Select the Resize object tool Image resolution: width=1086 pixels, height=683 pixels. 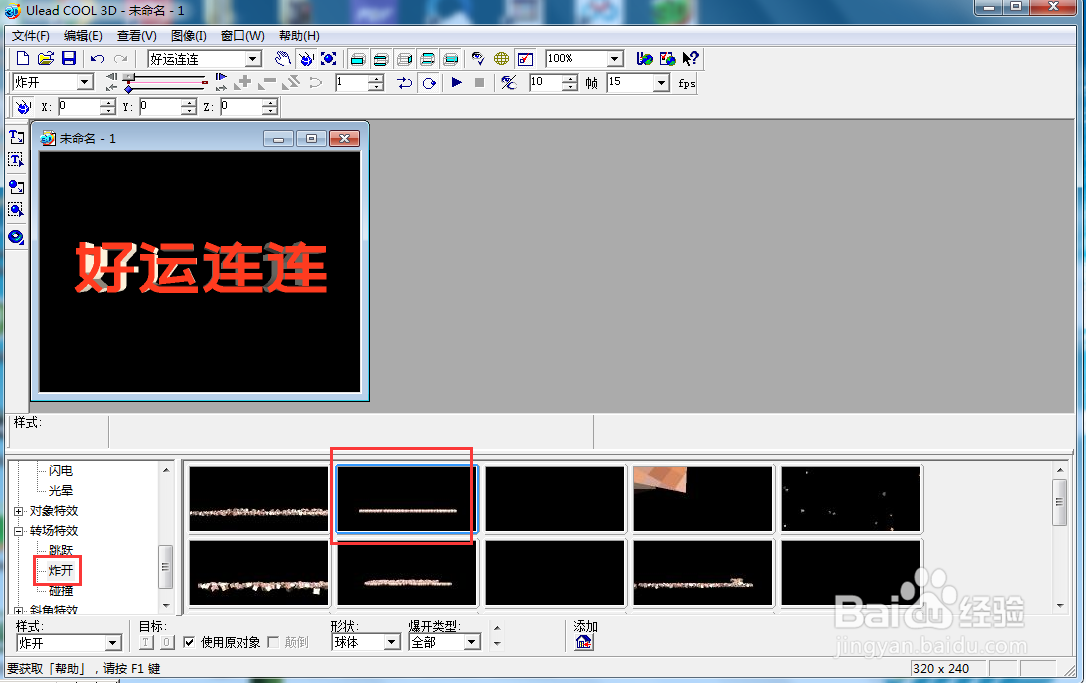tap(328, 59)
